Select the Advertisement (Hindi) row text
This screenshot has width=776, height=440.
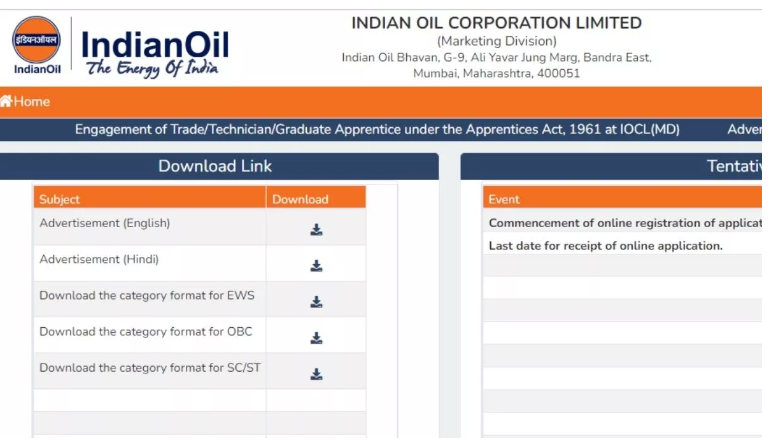(99, 259)
